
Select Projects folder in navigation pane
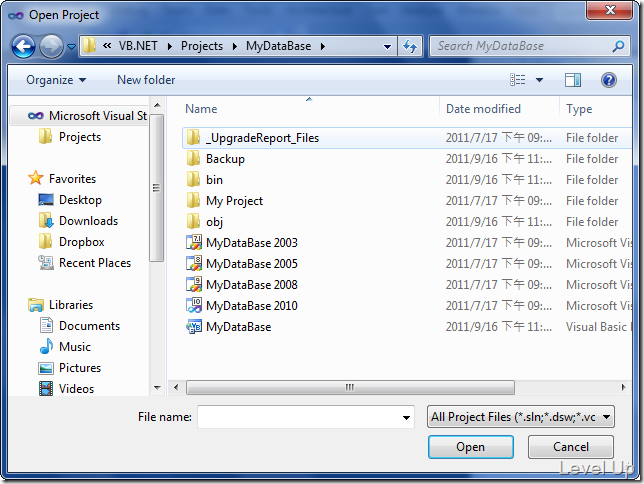70,137
